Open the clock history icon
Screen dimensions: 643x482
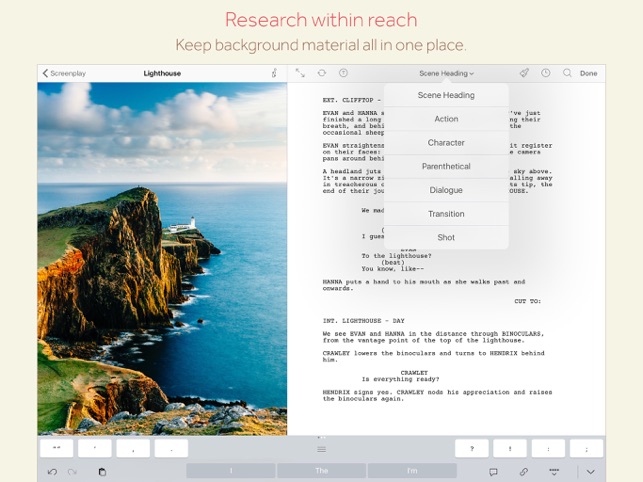[x=545, y=73]
